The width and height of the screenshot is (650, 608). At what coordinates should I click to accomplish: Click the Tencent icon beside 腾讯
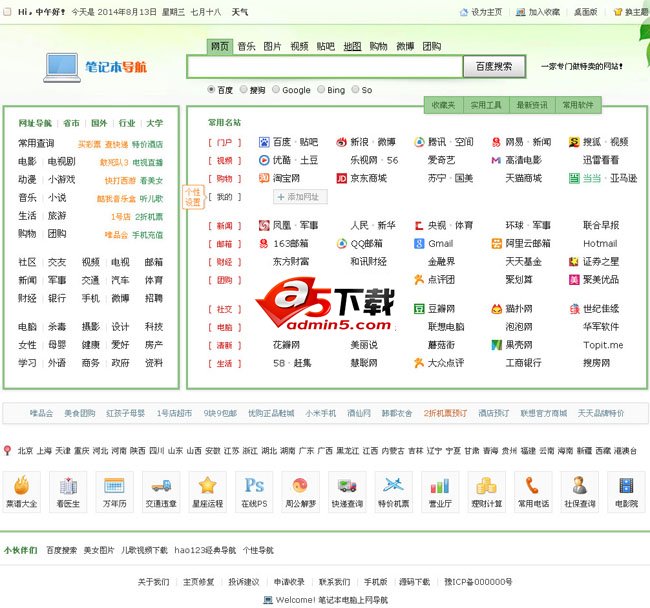point(419,142)
